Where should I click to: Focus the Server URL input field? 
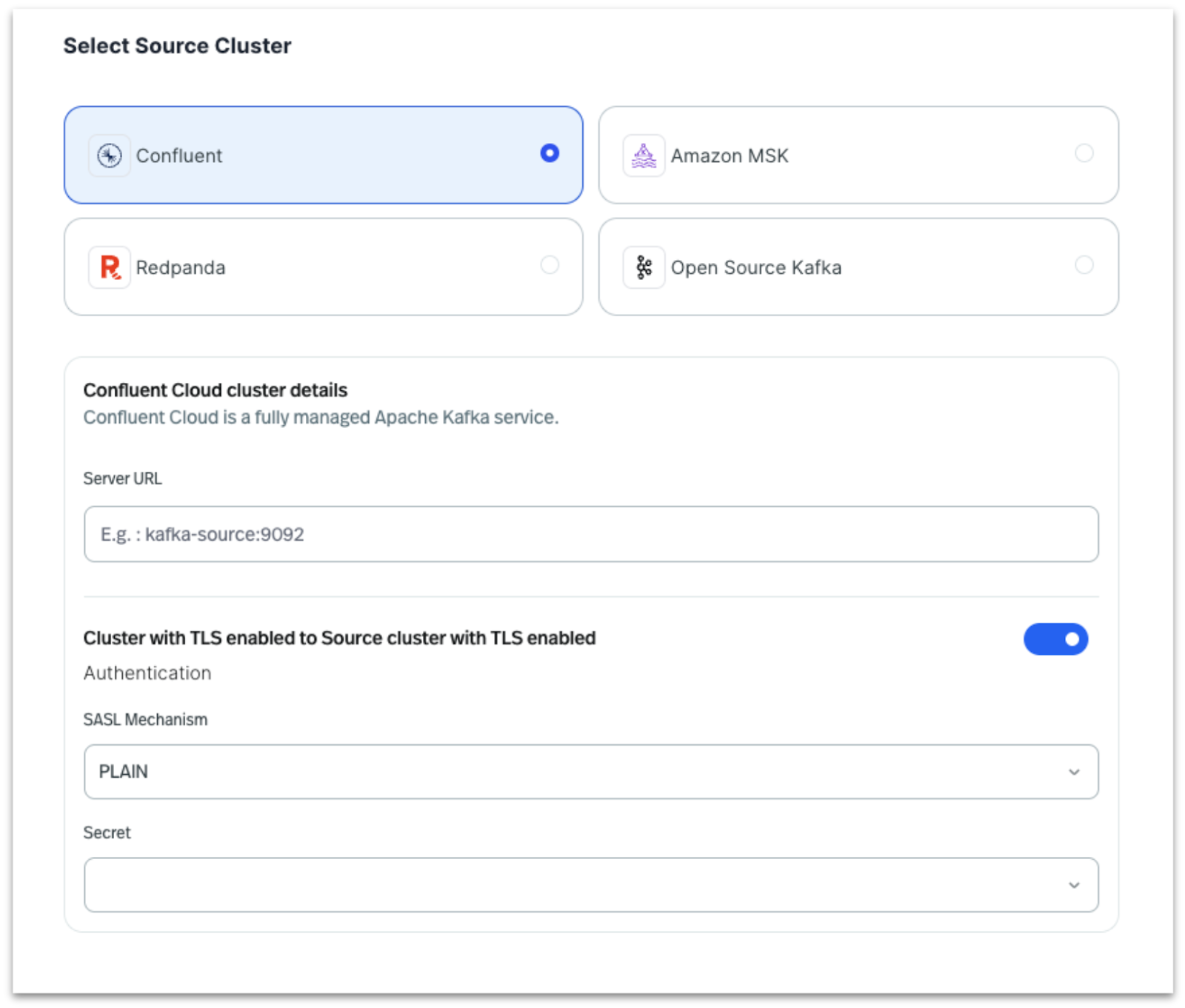590,534
